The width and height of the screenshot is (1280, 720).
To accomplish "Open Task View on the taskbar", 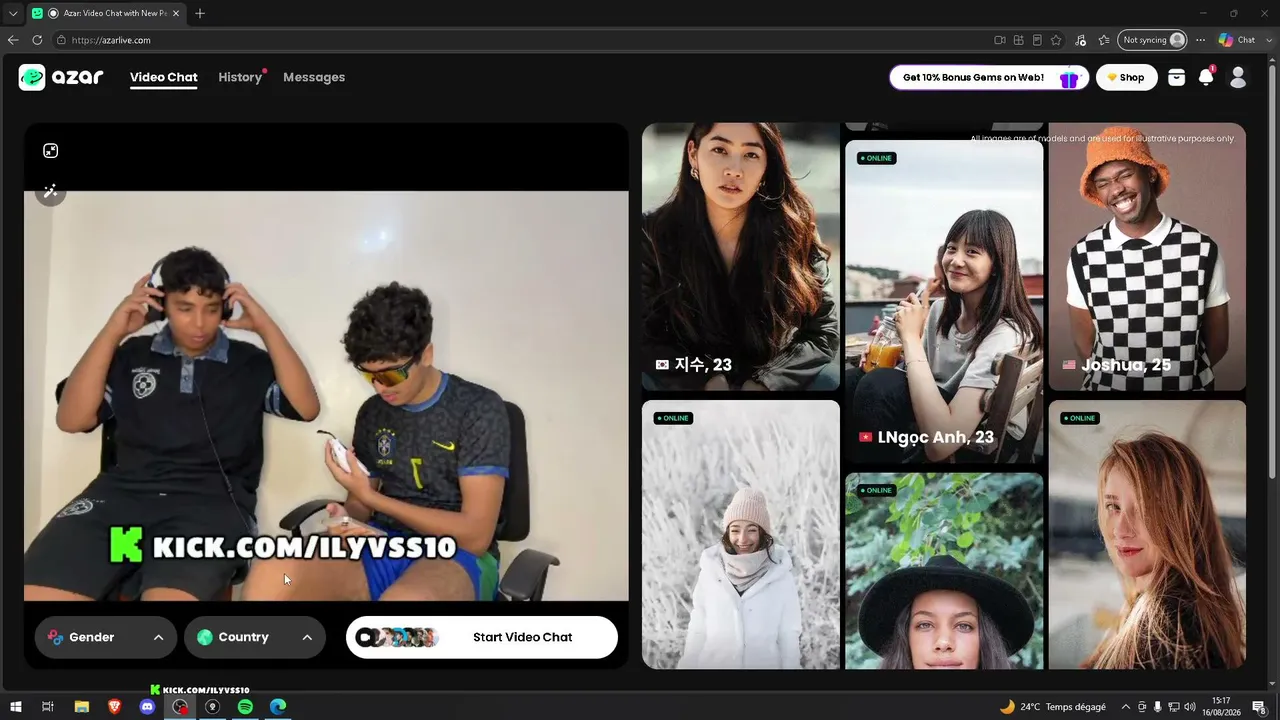I will (47, 707).
